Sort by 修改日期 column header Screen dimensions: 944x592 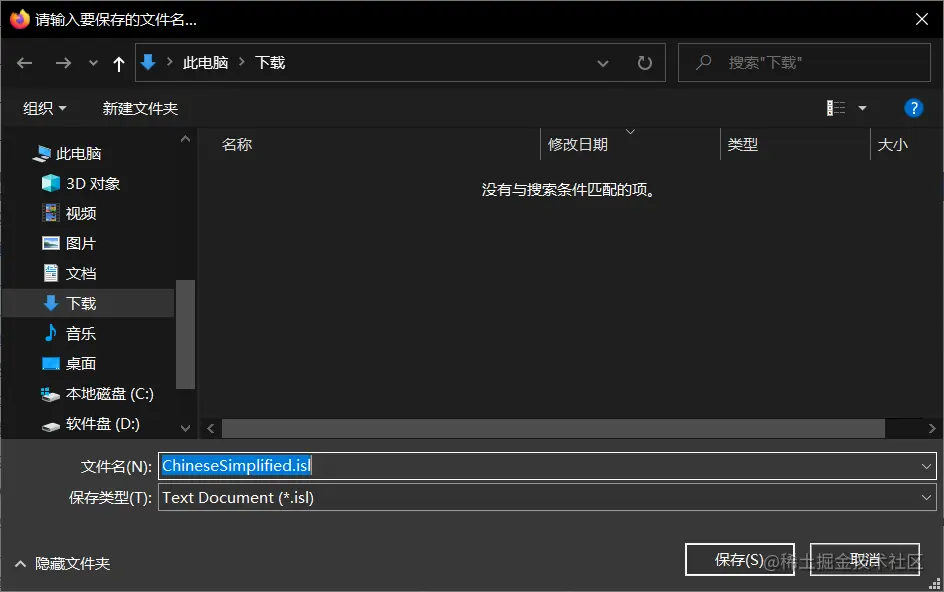tap(577, 144)
